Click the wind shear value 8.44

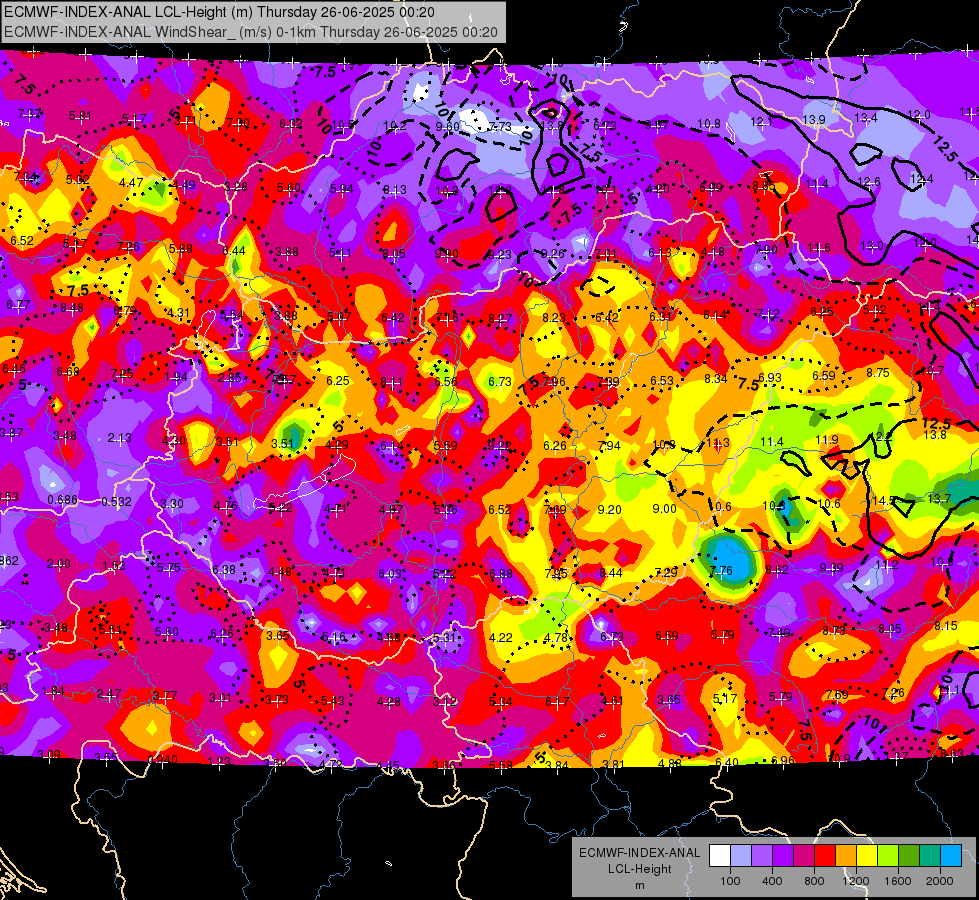pyautogui.click(x=611, y=573)
